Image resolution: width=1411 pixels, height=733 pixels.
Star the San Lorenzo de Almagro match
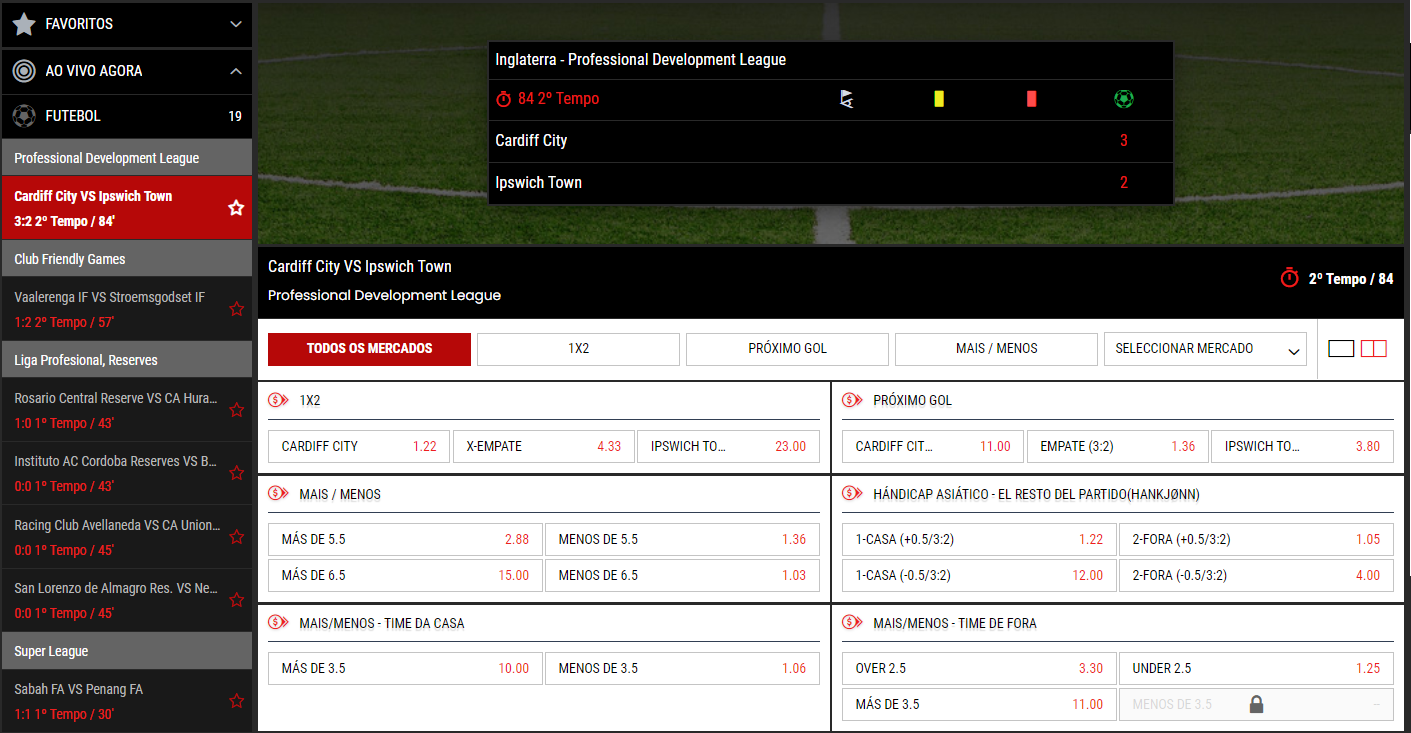236,600
